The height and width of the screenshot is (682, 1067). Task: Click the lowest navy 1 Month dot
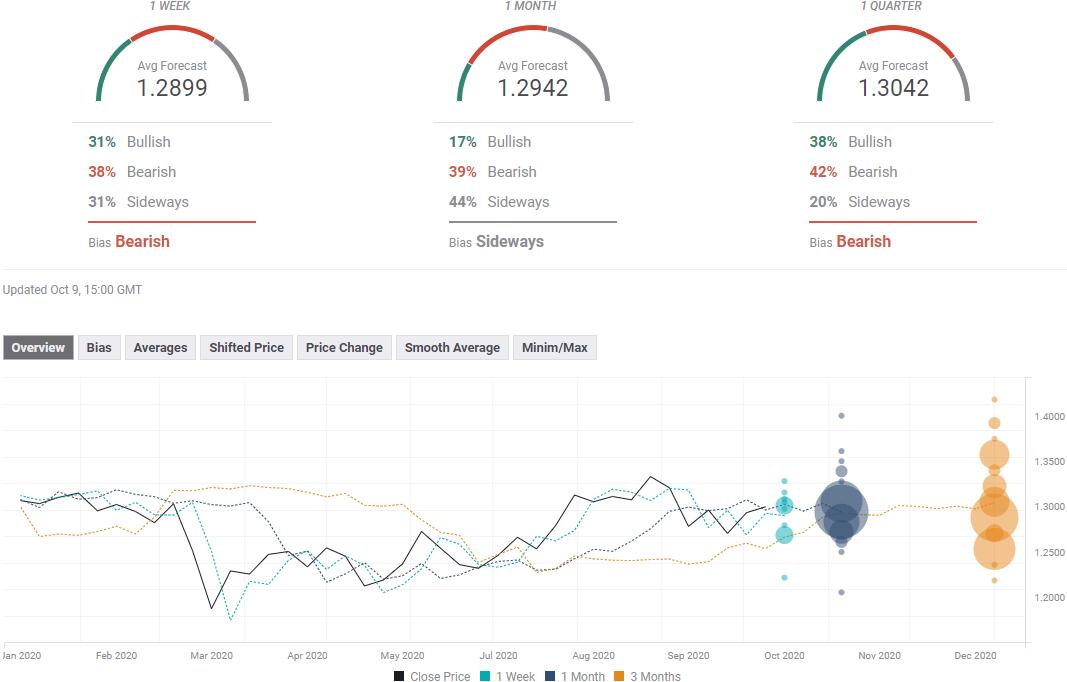point(842,592)
